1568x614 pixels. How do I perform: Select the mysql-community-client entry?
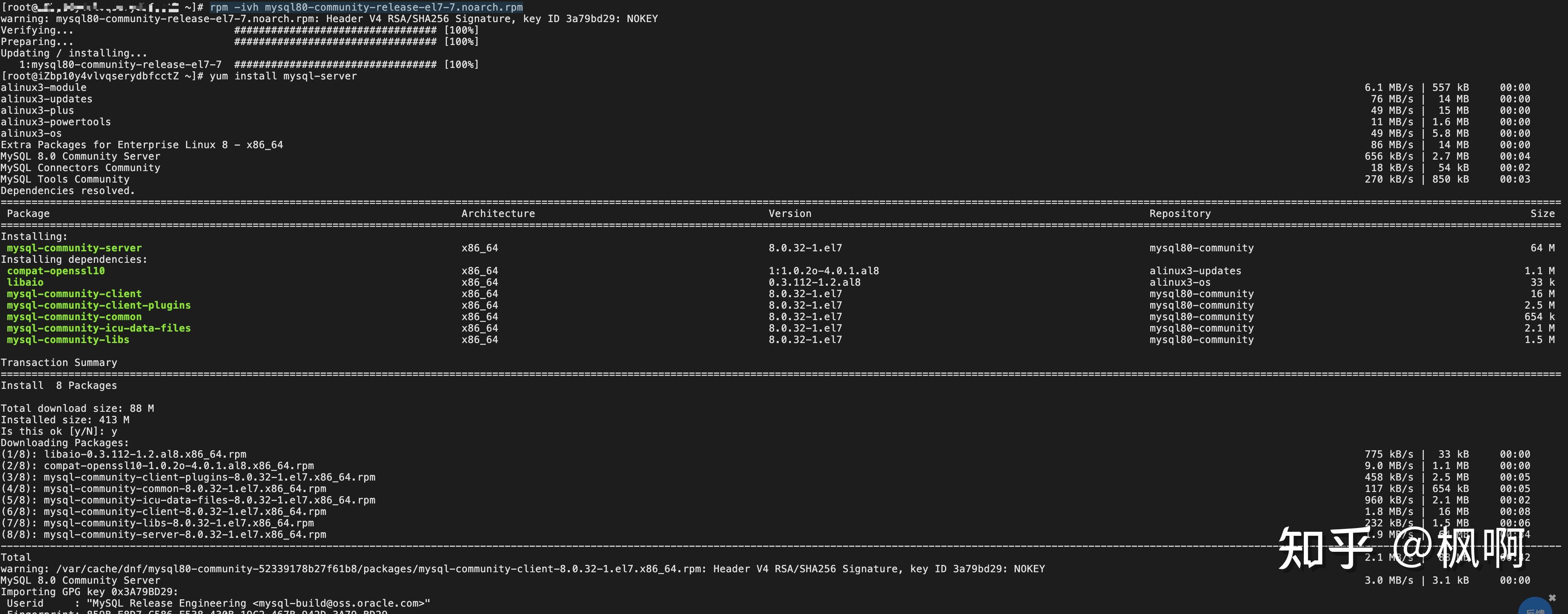click(x=74, y=293)
